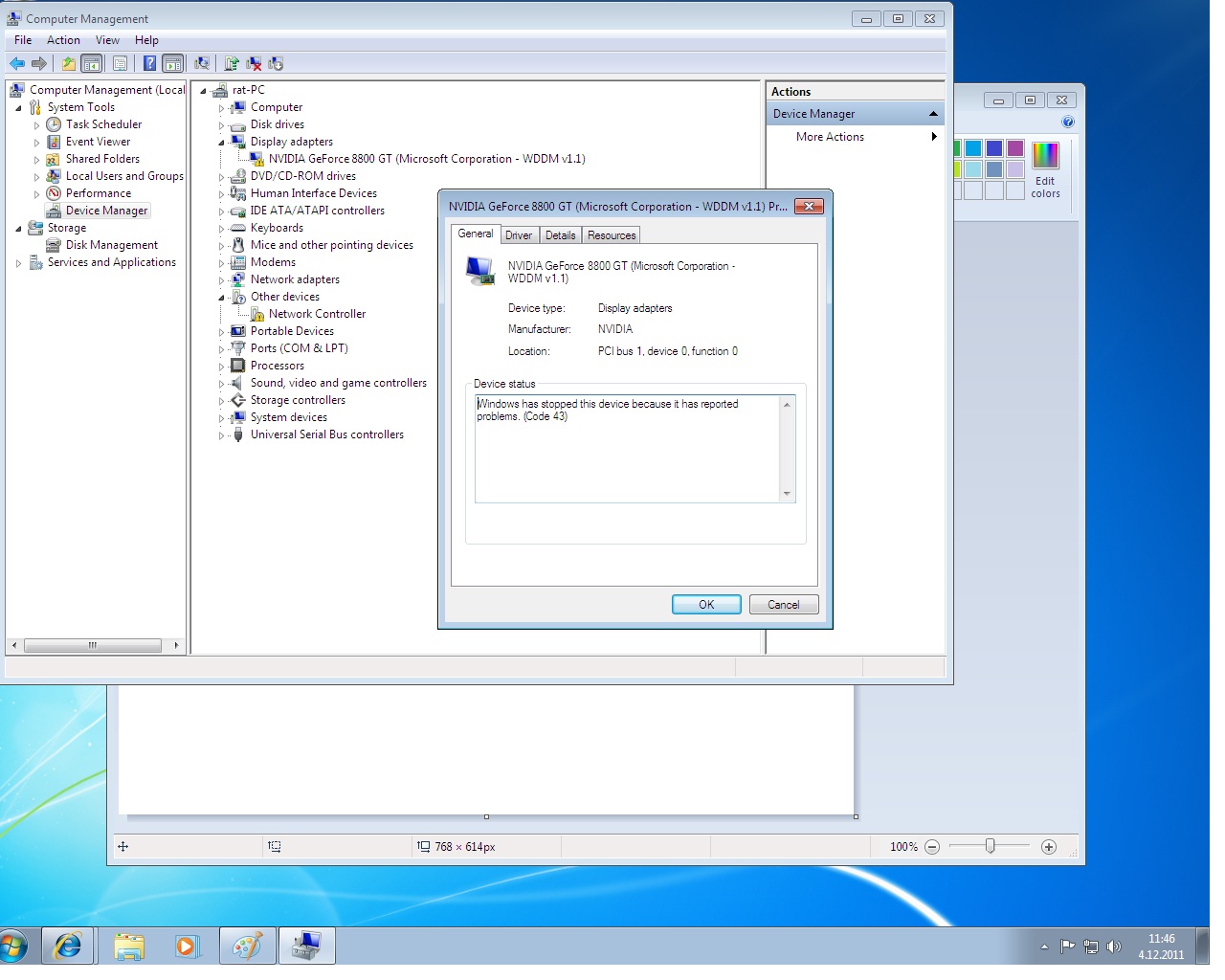Image resolution: width=1225 pixels, height=980 pixels.
Task: Click the Modems category icon
Action: (238, 262)
